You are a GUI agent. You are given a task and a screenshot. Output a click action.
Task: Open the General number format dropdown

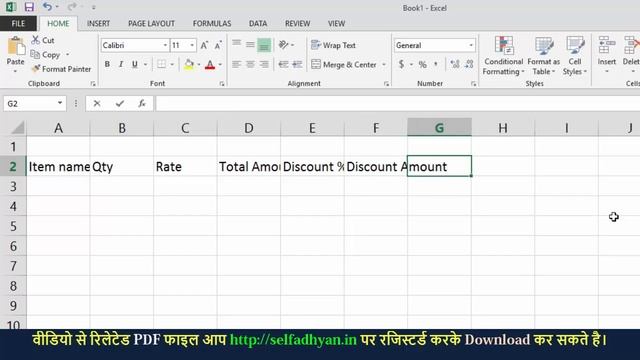pyautogui.click(x=471, y=45)
